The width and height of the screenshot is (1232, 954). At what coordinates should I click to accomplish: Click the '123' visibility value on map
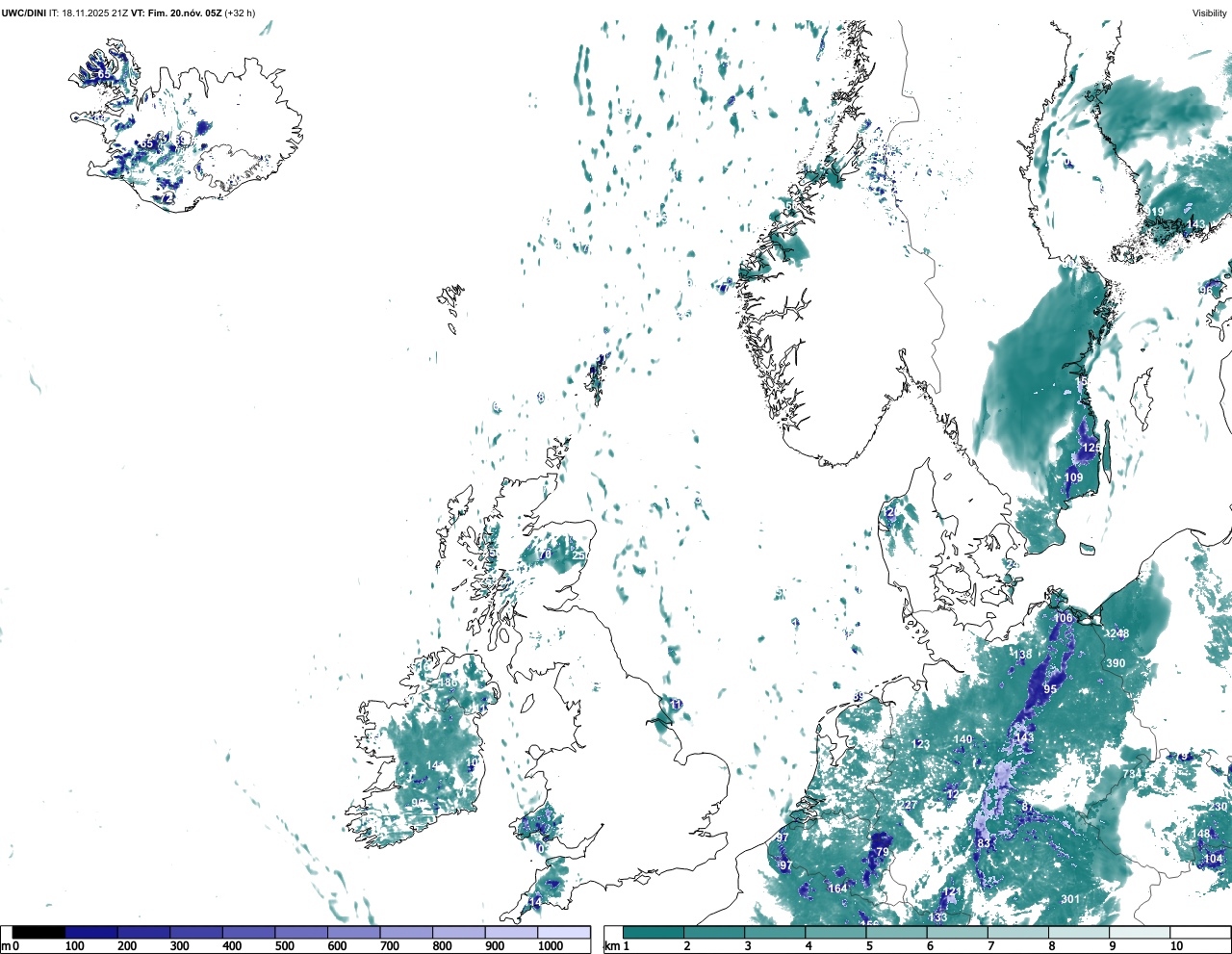pos(921,744)
